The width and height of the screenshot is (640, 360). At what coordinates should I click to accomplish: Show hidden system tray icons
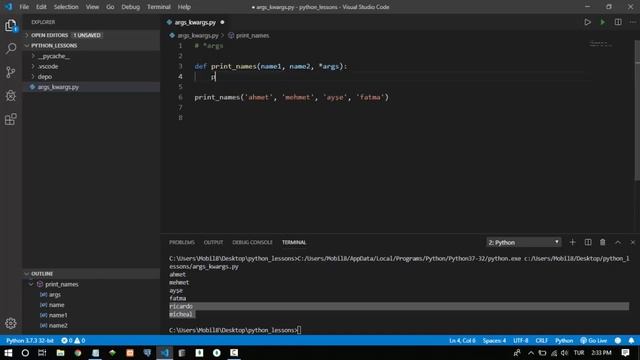click(x=531, y=353)
